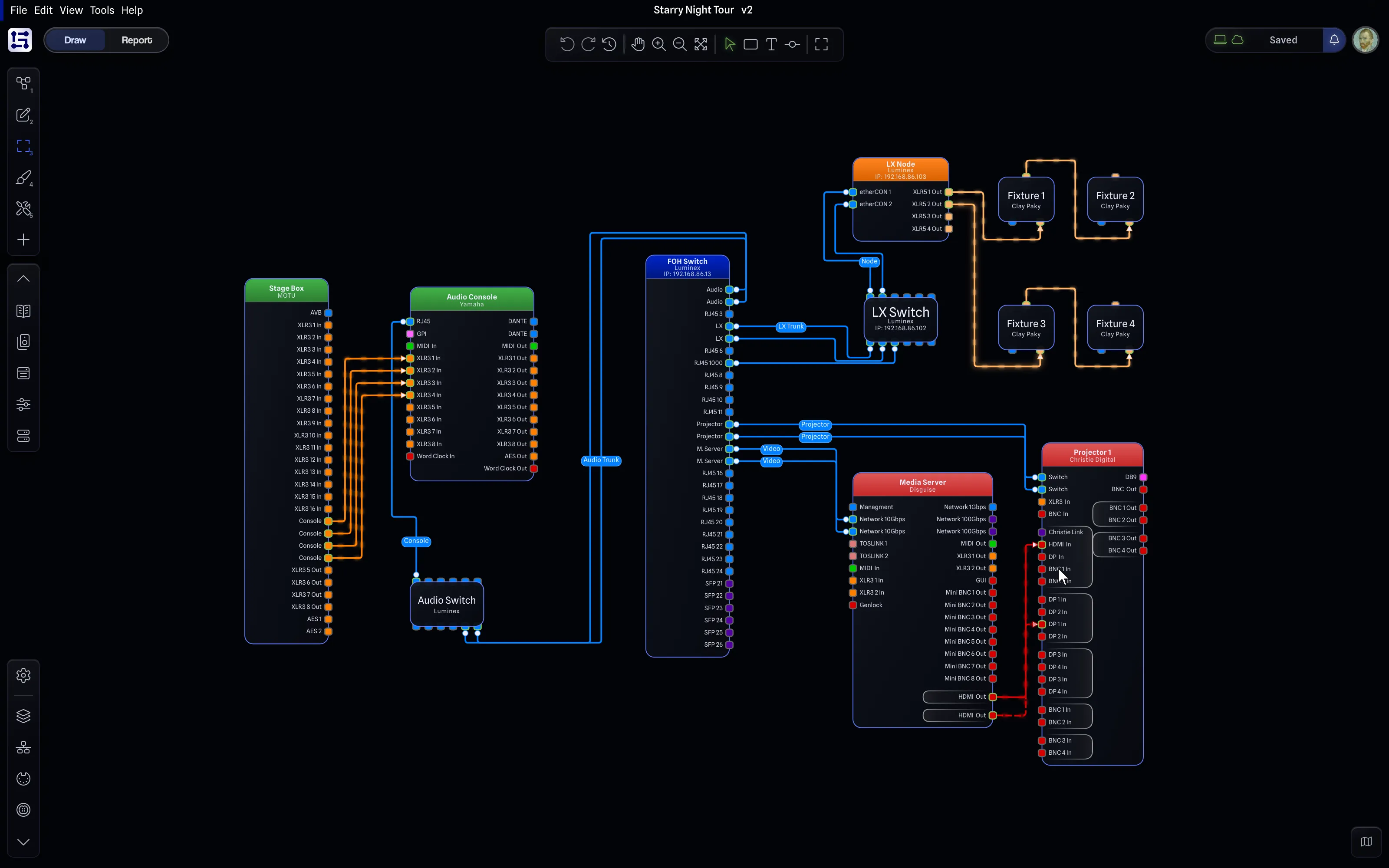Select the Rectangle shape tool
Screen dimensions: 1389x868
750,44
